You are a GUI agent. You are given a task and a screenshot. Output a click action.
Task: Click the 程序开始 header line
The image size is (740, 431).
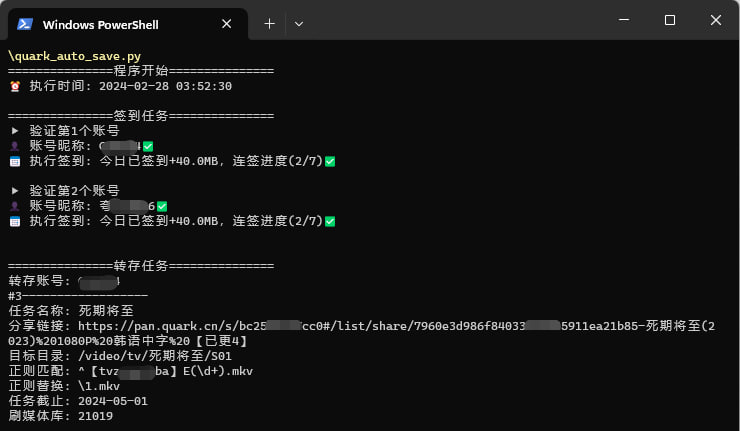click(141, 71)
